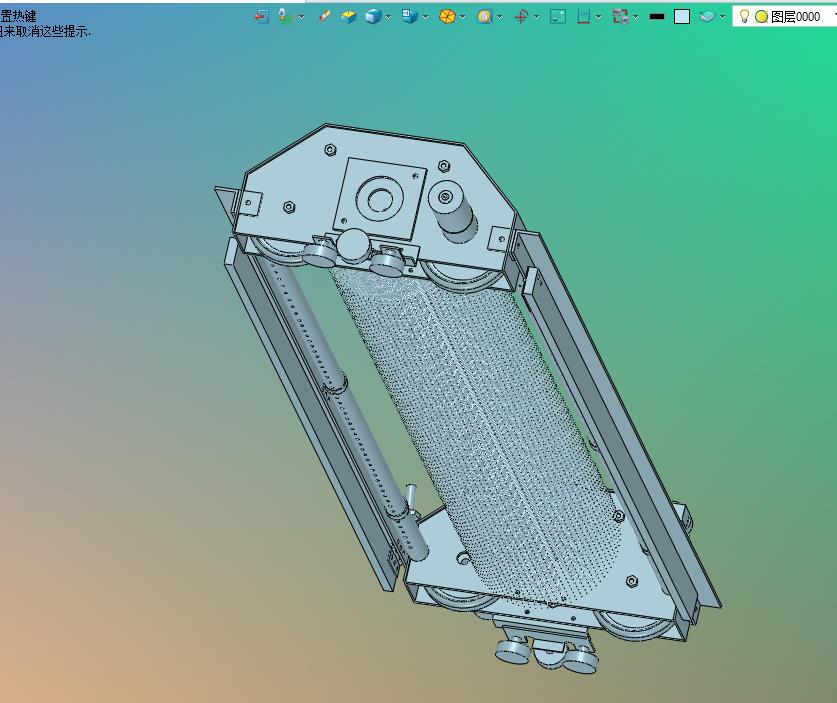Click the section plane icon with red base
Screen dimensions: 837x703
click(x=583, y=17)
